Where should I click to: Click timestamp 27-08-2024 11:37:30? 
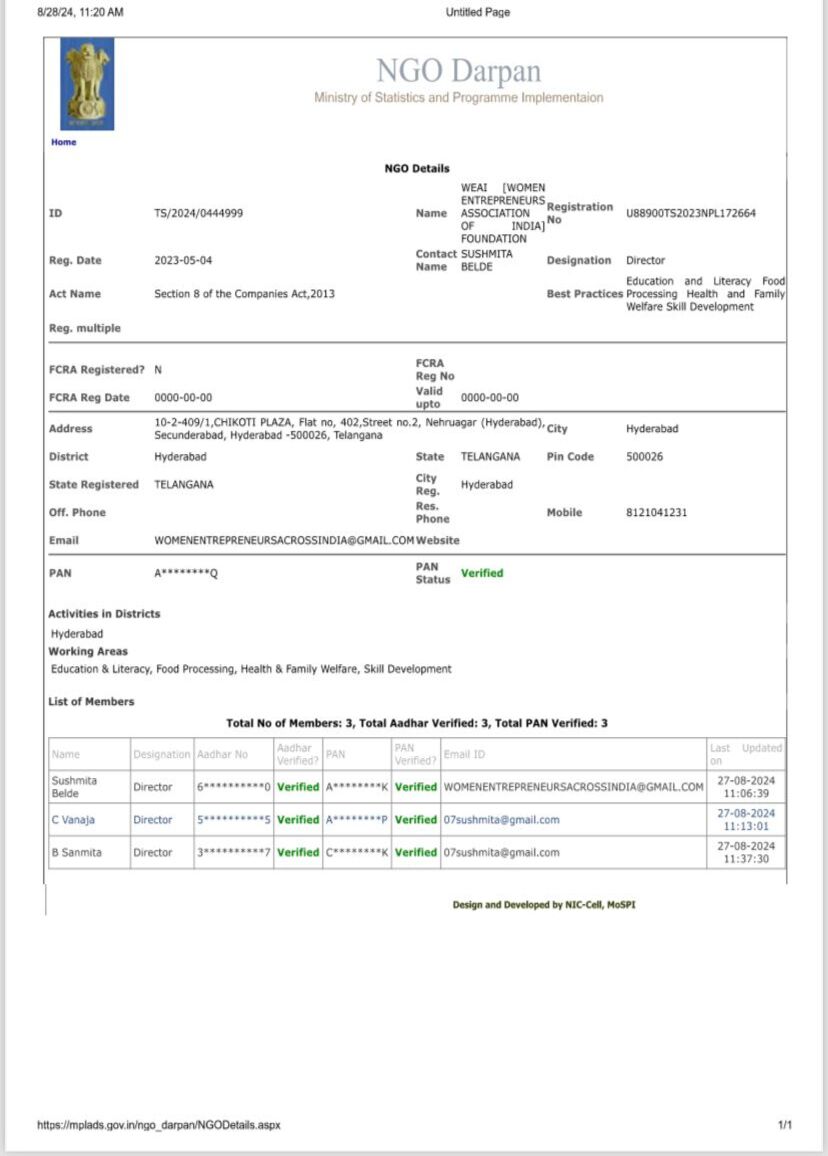(746, 852)
